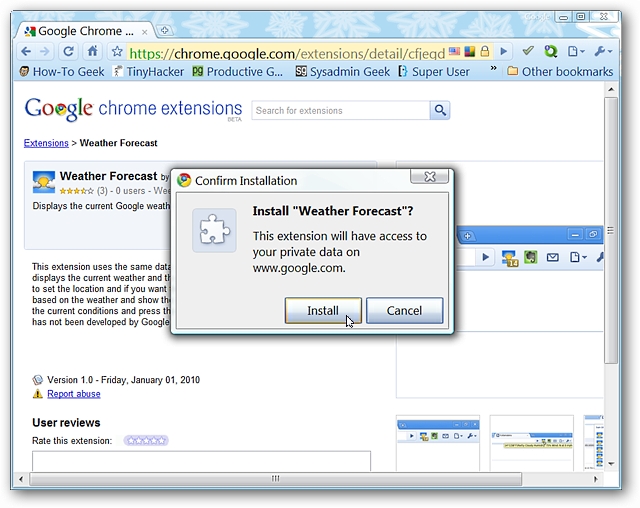
Task: Click the Version 1.0 date text
Action: (123, 380)
